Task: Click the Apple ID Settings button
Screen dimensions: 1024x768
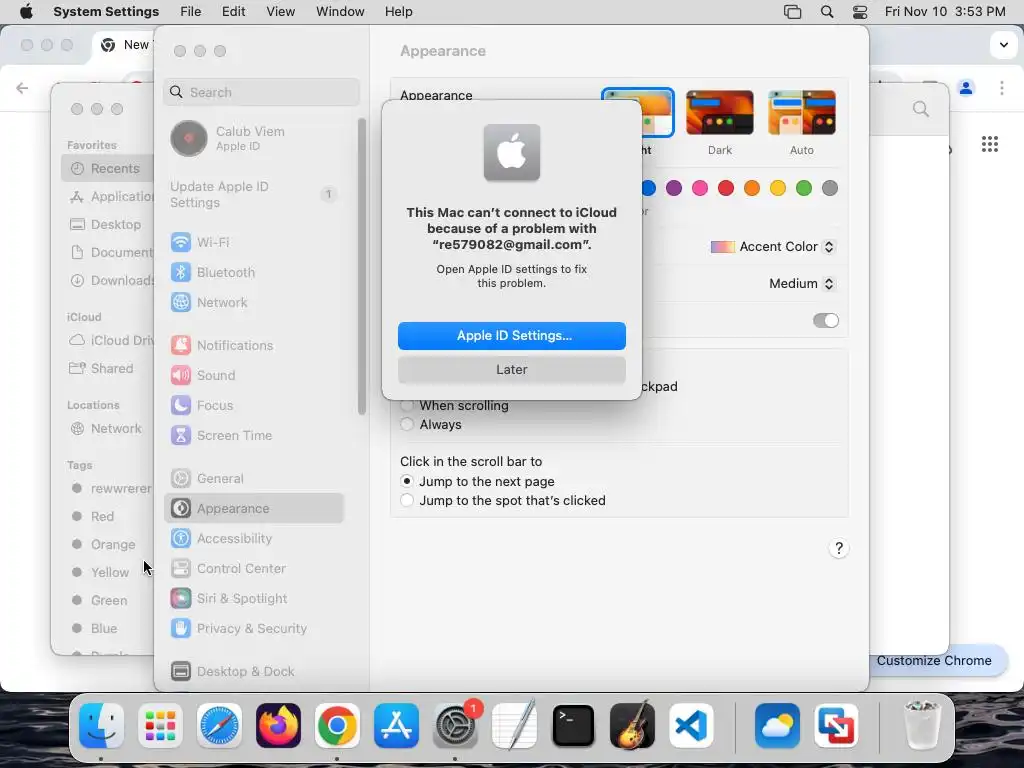Action: click(x=512, y=336)
